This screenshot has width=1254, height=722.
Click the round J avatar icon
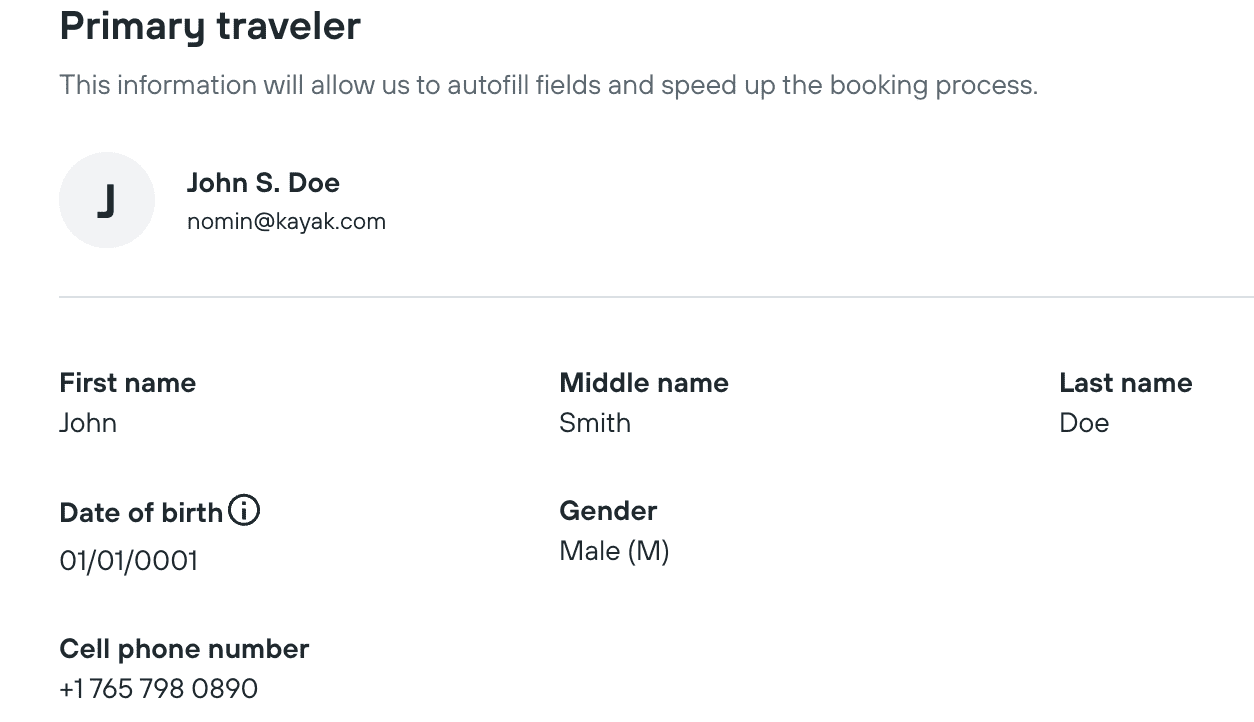[x=107, y=200]
